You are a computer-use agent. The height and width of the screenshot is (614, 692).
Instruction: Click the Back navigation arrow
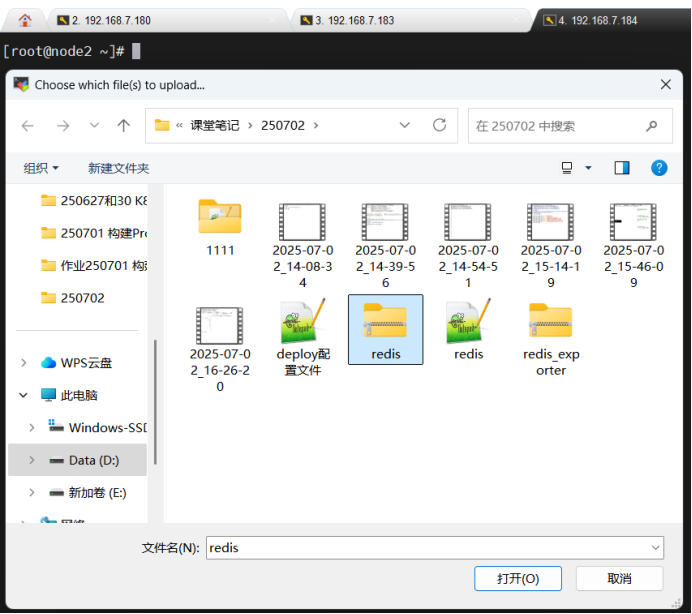click(28, 126)
